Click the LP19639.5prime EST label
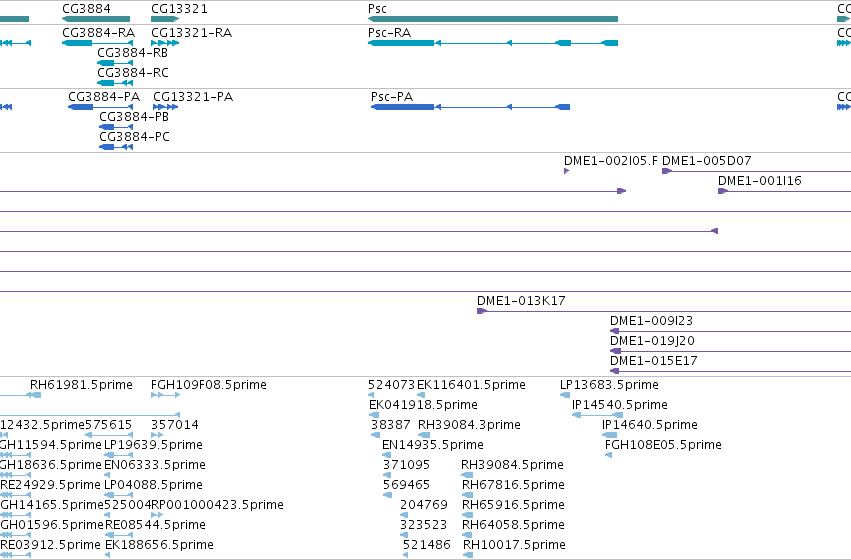 [x=153, y=445]
